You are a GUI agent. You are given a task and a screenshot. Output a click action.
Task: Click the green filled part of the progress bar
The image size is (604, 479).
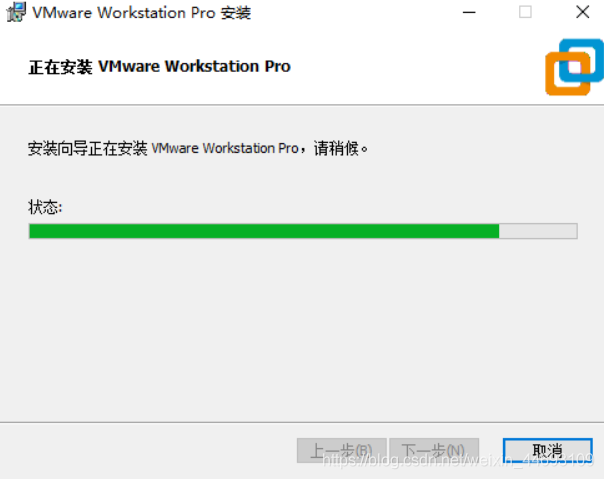tap(264, 231)
